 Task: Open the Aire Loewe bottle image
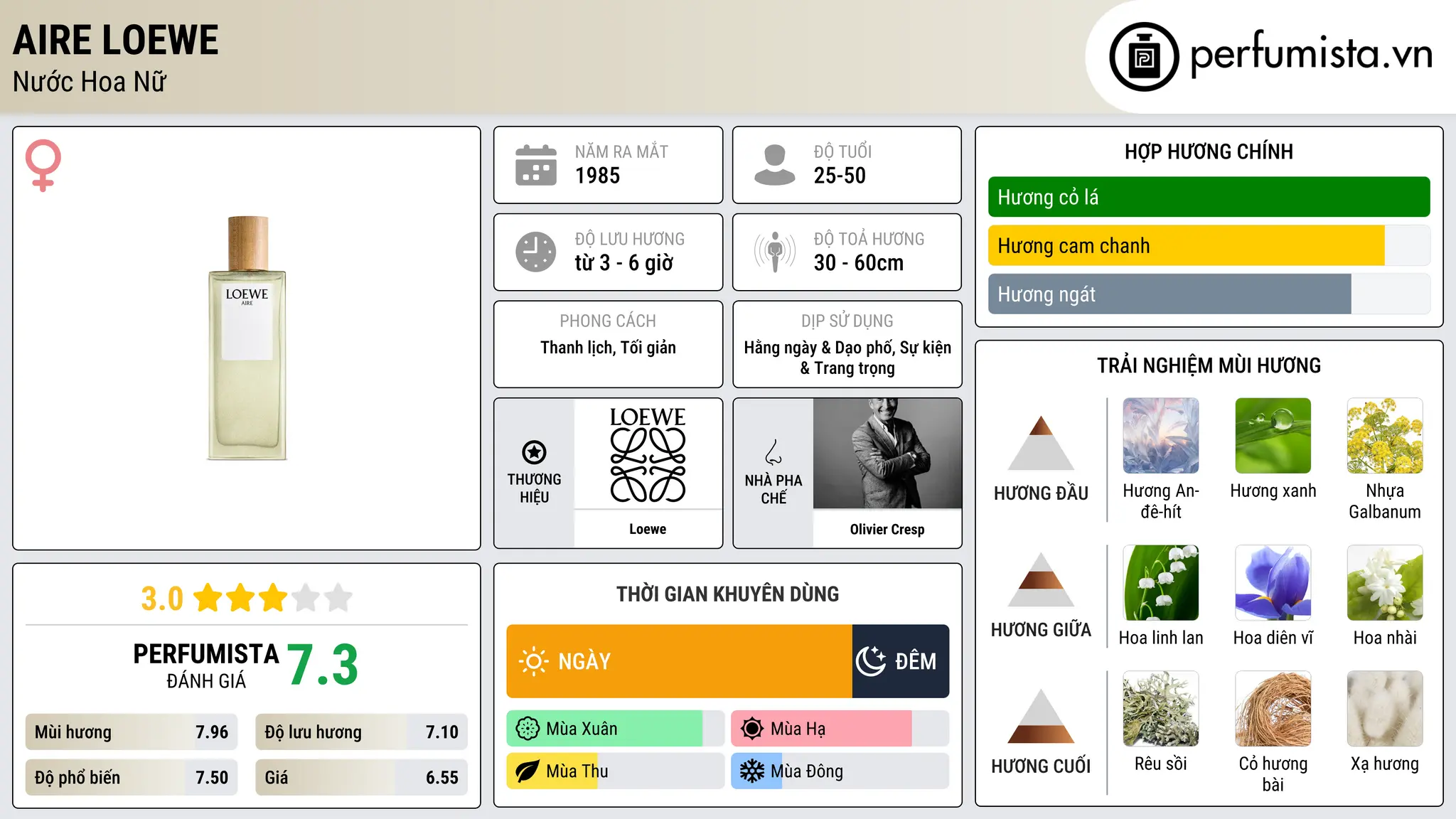point(247,338)
